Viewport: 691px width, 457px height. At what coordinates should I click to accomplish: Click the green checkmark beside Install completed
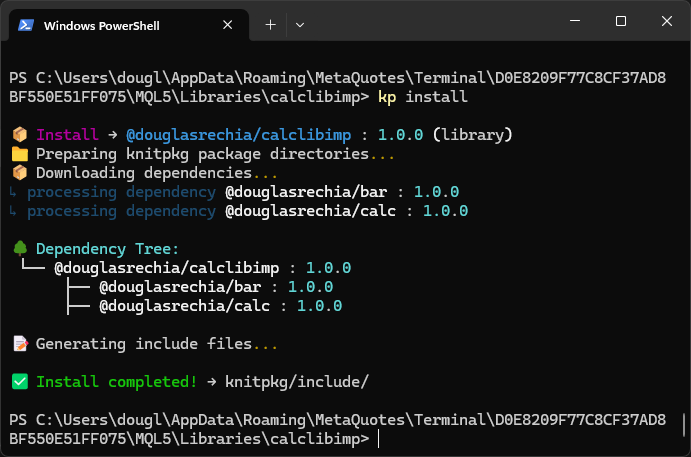pyautogui.click(x=18, y=381)
